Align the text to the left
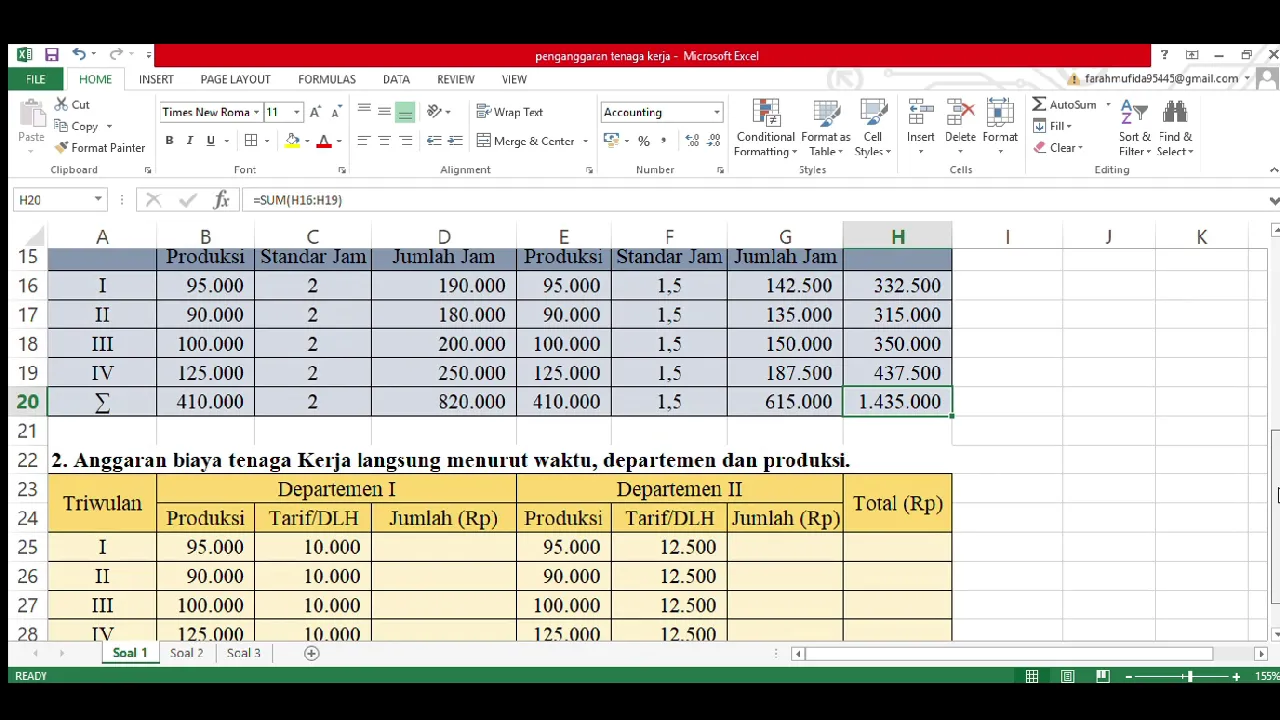This screenshot has height=720, width=1280. coord(364,141)
